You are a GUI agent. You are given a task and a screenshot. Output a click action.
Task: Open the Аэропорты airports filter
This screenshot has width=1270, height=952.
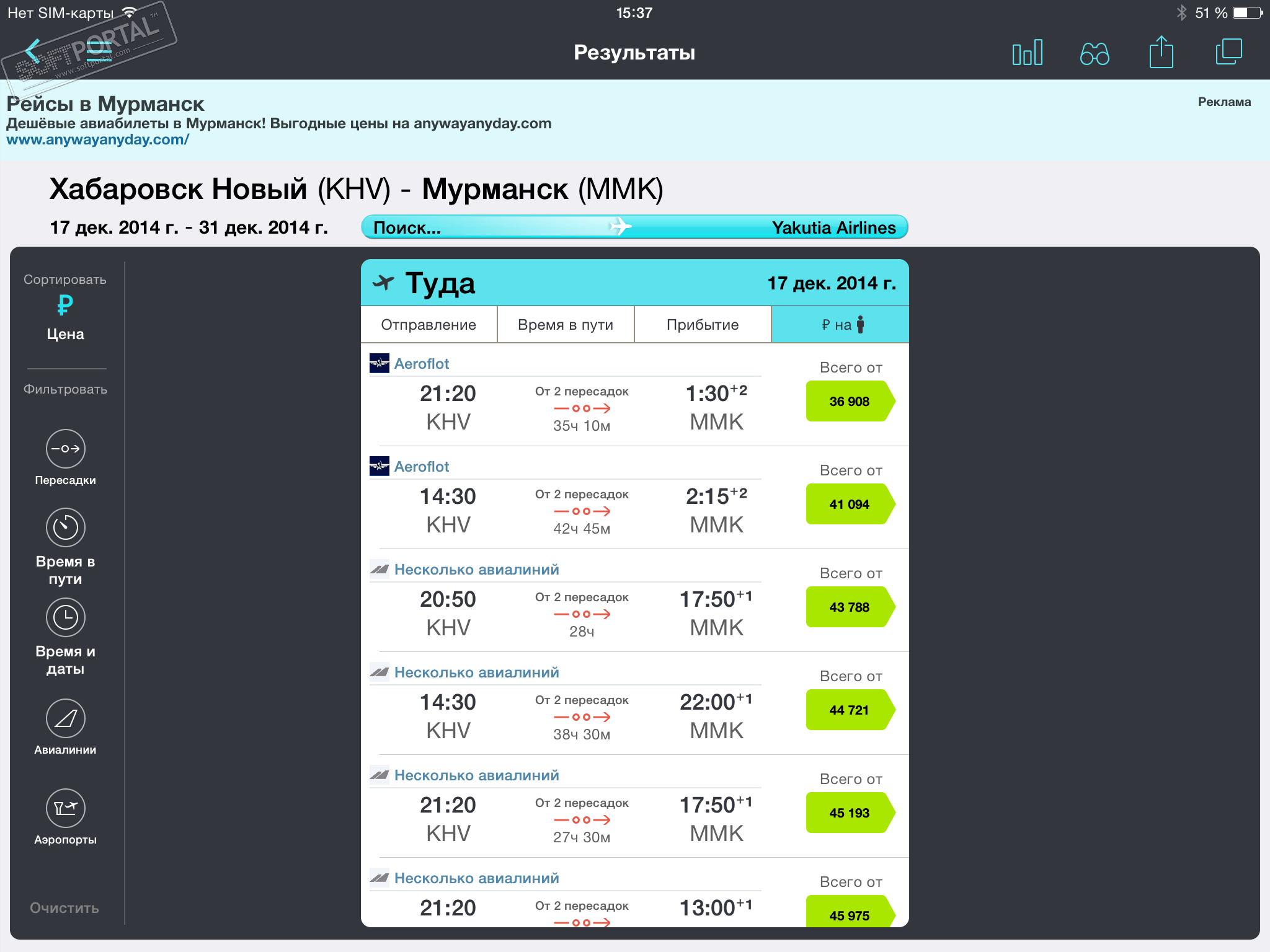point(65,809)
